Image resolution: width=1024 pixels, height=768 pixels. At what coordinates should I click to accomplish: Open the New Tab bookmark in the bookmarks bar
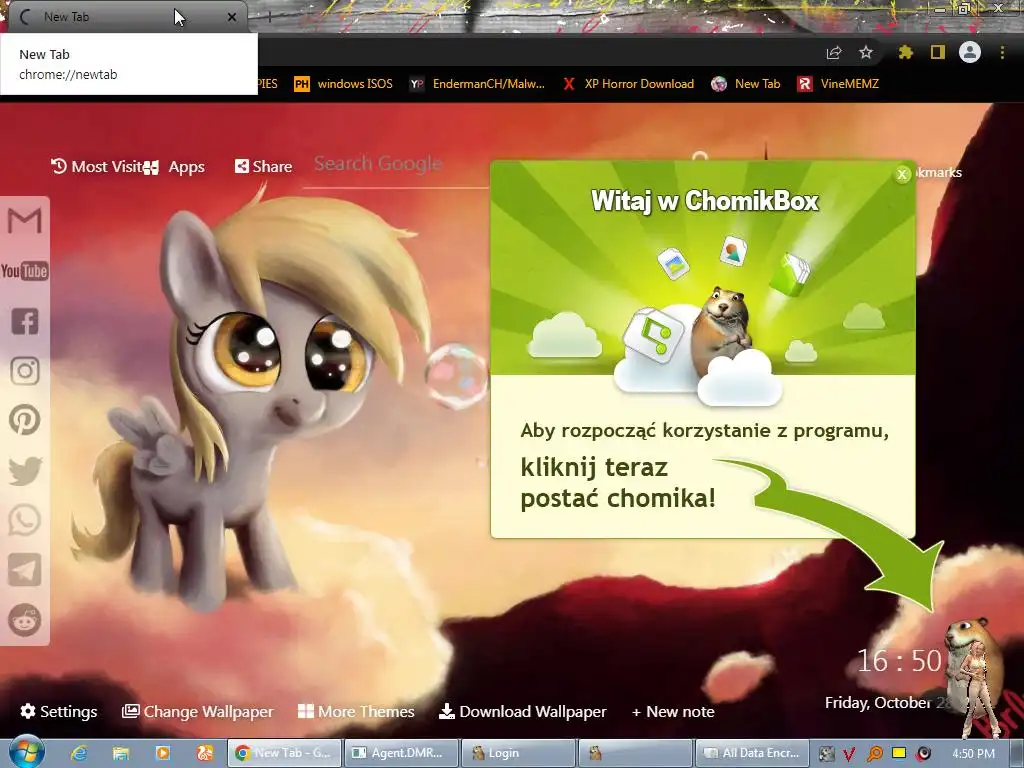tap(746, 84)
